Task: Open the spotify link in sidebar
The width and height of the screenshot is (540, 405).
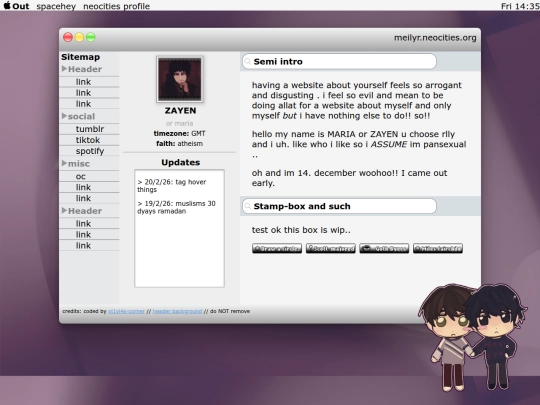Action: pos(90,151)
